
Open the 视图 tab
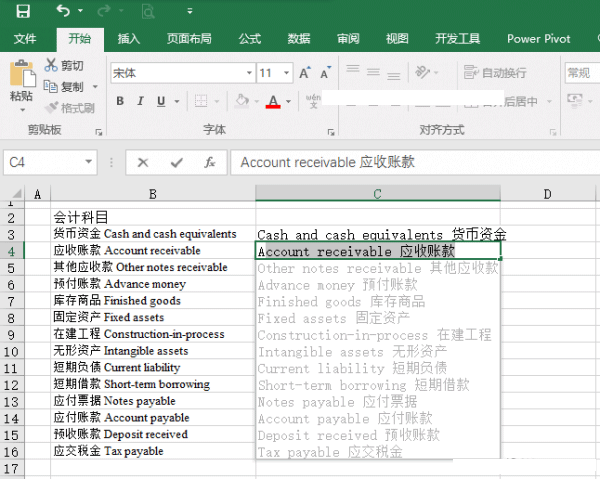[397, 39]
